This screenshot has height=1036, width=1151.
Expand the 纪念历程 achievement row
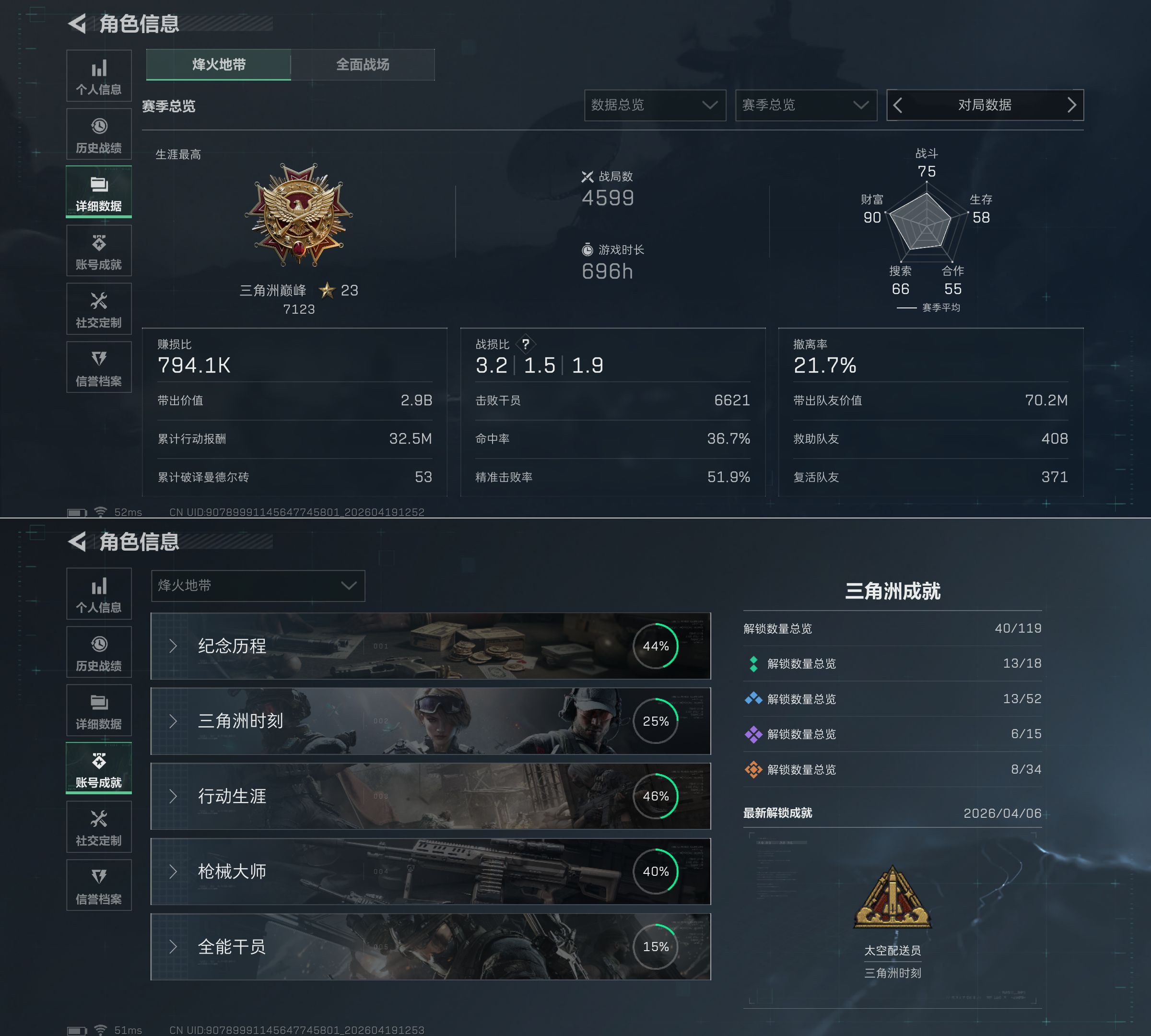pos(430,646)
